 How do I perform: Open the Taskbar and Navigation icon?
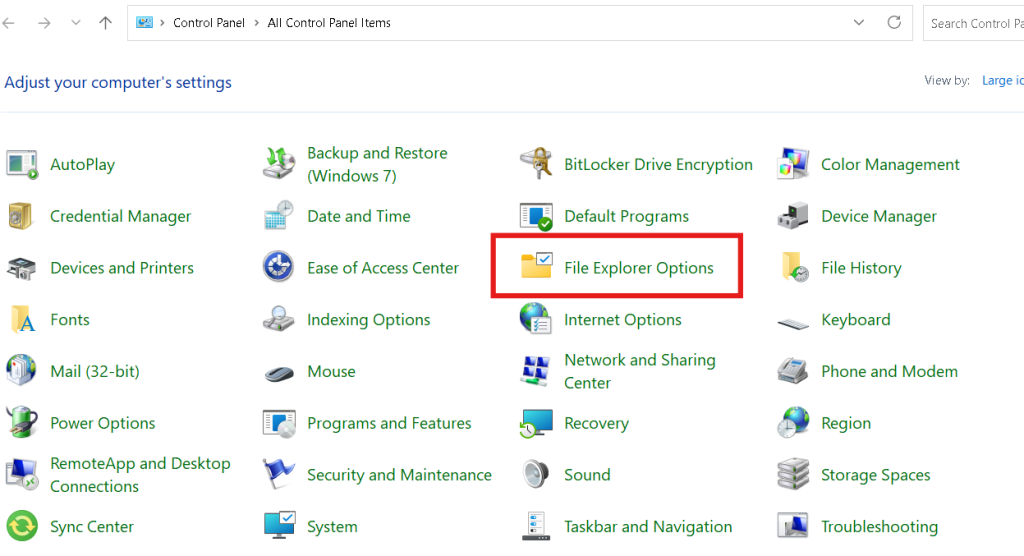click(536, 526)
